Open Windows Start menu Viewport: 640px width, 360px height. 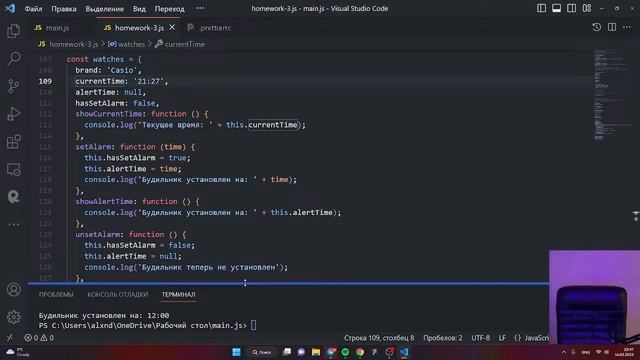tap(236, 352)
